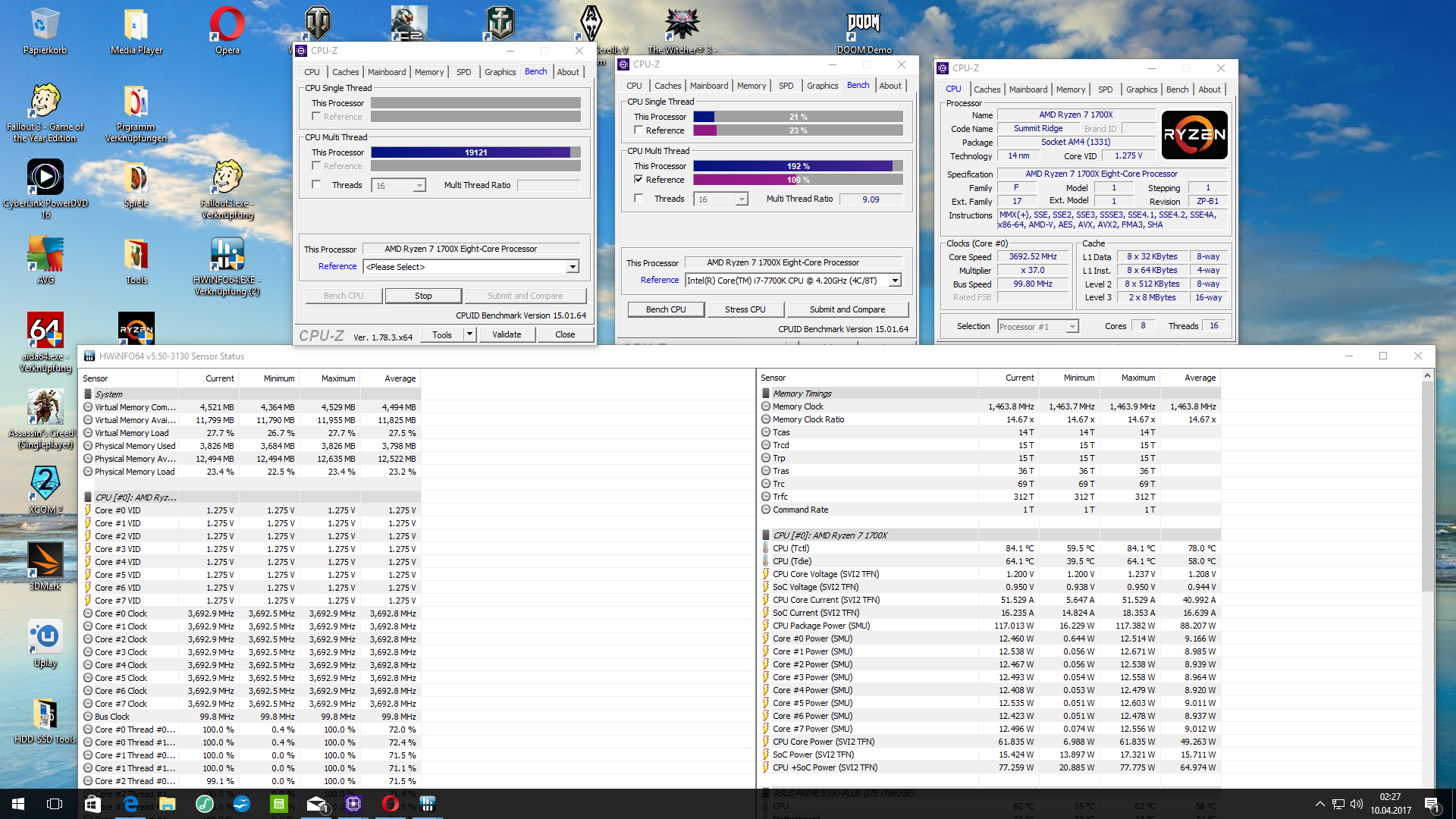Click the HWiNFO sensor panel vertical scrollbar

point(1428,485)
